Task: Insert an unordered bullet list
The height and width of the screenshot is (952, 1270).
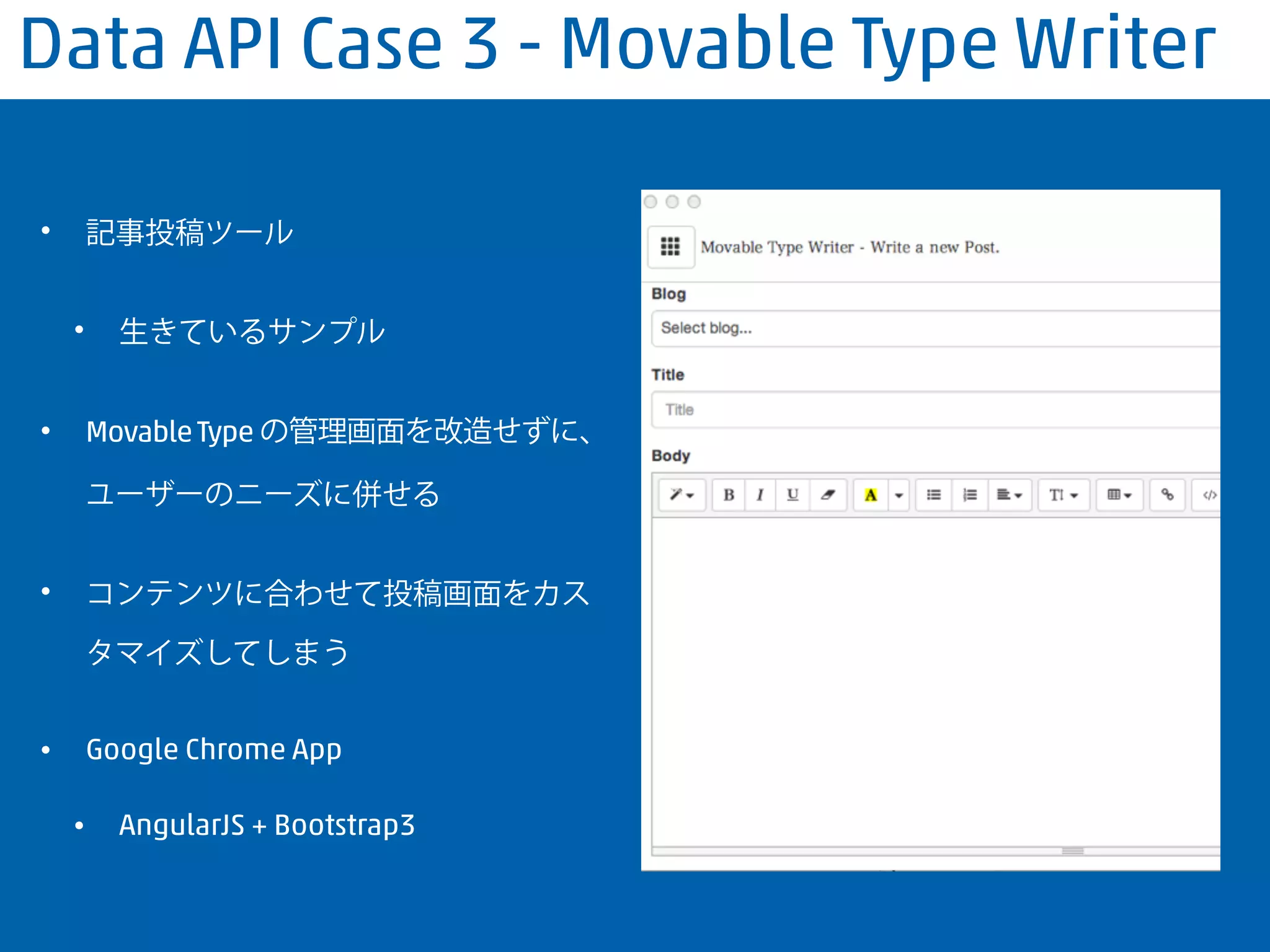Action: click(933, 495)
